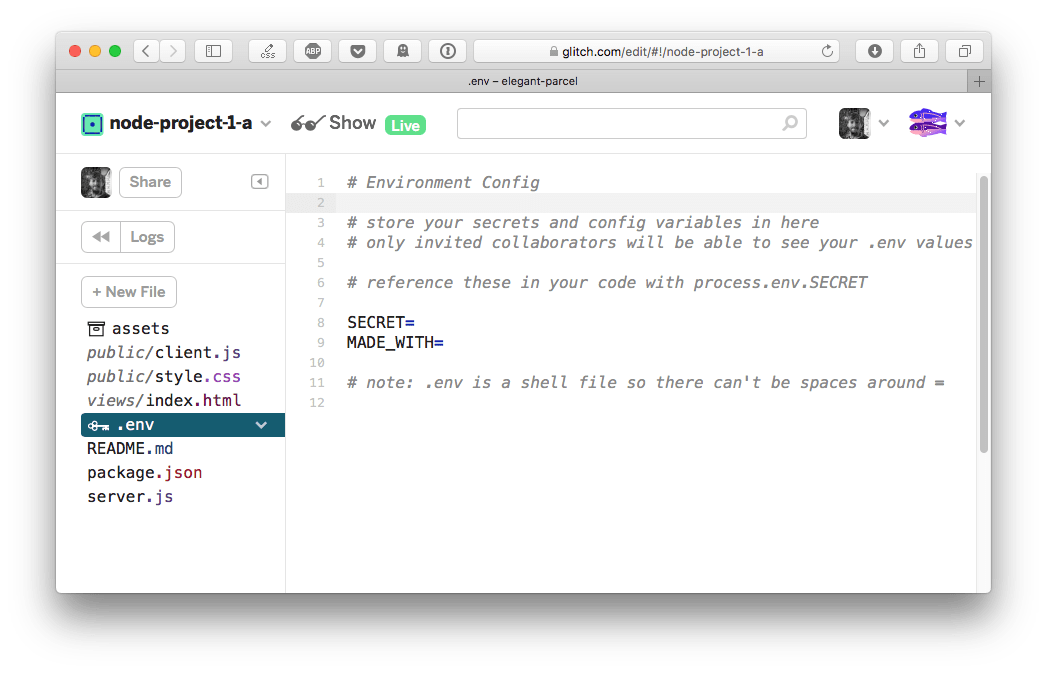Add a new Safari tab
The height and width of the screenshot is (673, 1047).
[979, 81]
